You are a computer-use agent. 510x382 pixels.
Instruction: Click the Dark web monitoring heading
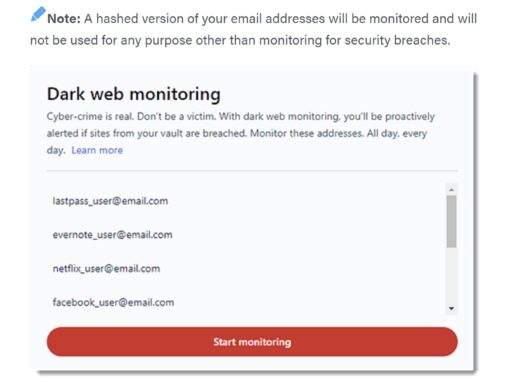tap(134, 94)
